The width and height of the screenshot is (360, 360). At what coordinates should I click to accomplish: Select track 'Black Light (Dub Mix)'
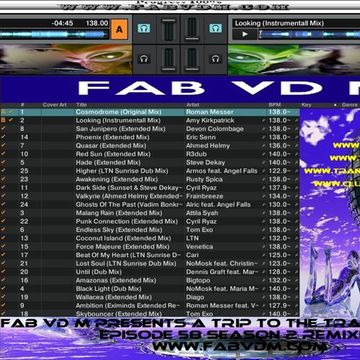(108, 289)
